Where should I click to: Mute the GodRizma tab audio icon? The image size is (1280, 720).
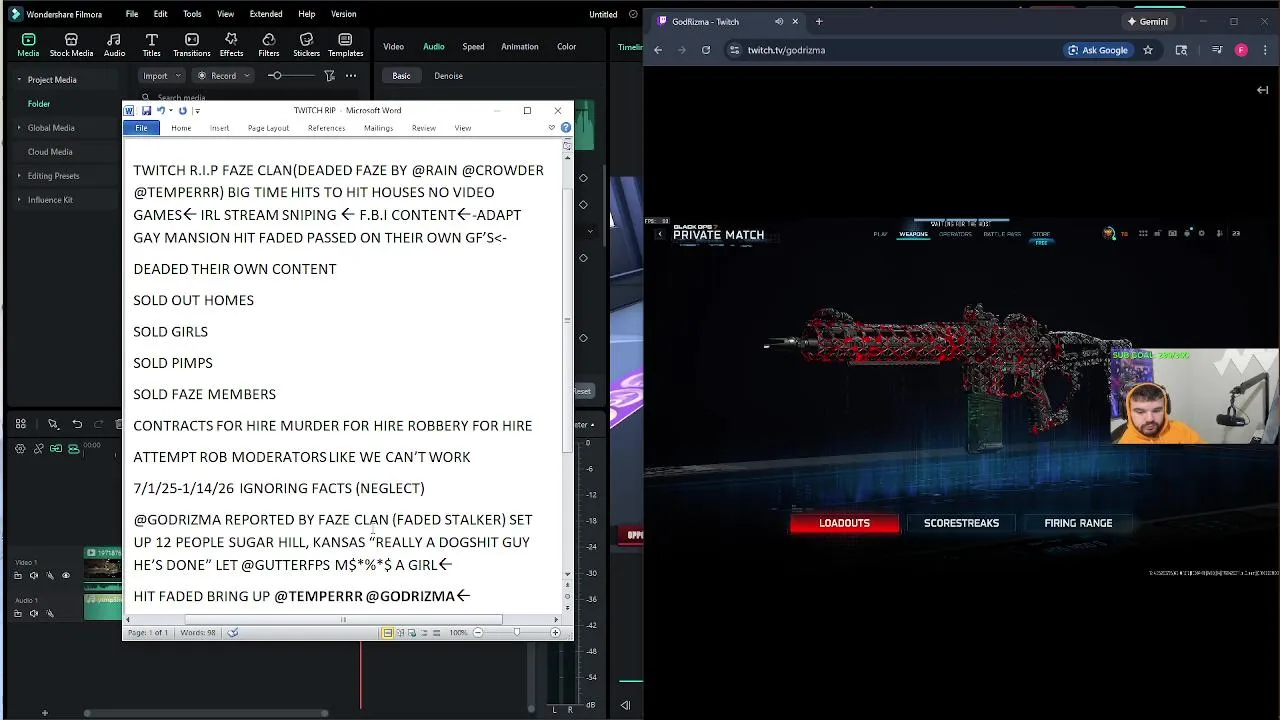(x=779, y=21)
